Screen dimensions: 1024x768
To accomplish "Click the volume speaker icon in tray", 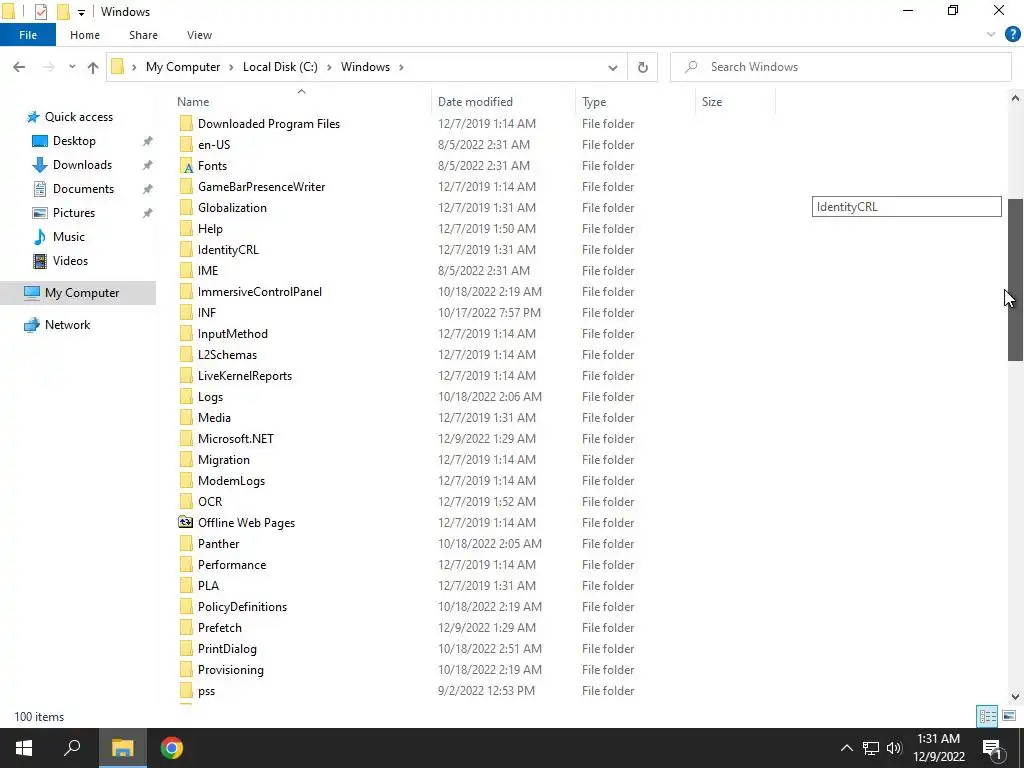I will click(894, 748).
